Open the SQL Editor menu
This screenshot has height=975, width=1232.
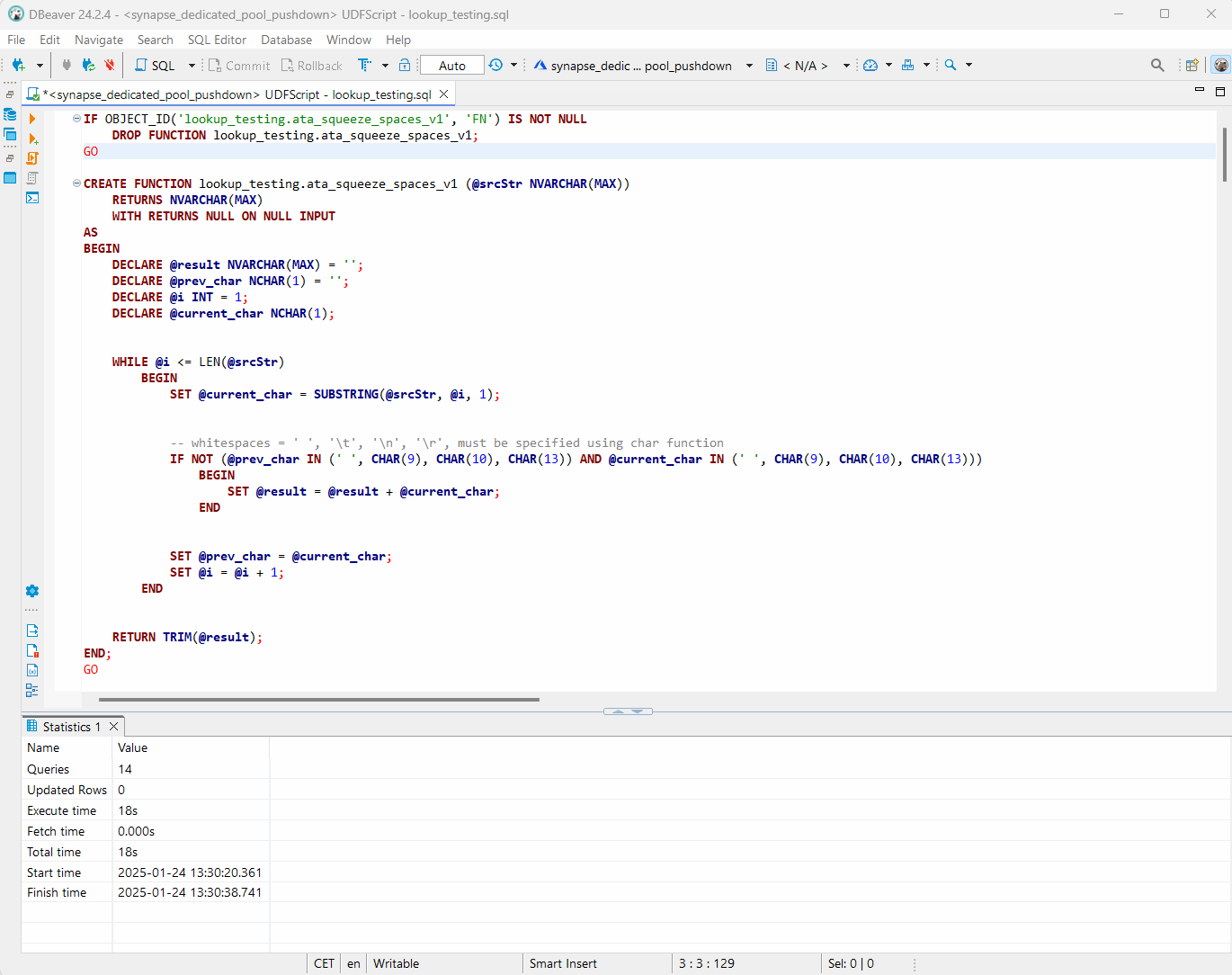pos(217,40)
